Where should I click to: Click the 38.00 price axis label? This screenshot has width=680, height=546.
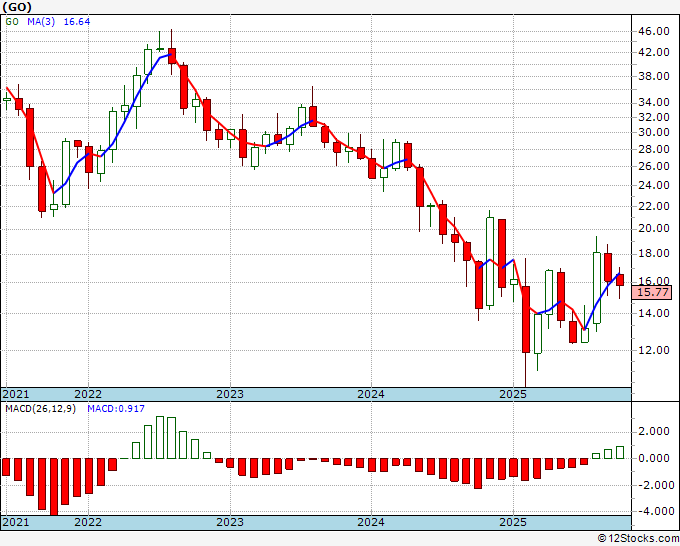pyautogui.click(x=654, y=77)
